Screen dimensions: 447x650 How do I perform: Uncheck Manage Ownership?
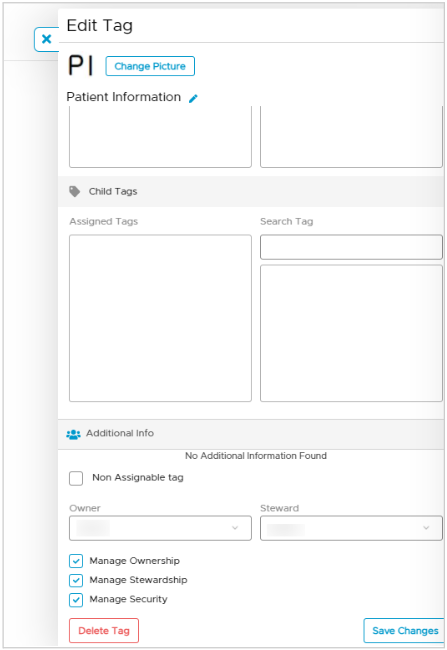coord(76,561)
